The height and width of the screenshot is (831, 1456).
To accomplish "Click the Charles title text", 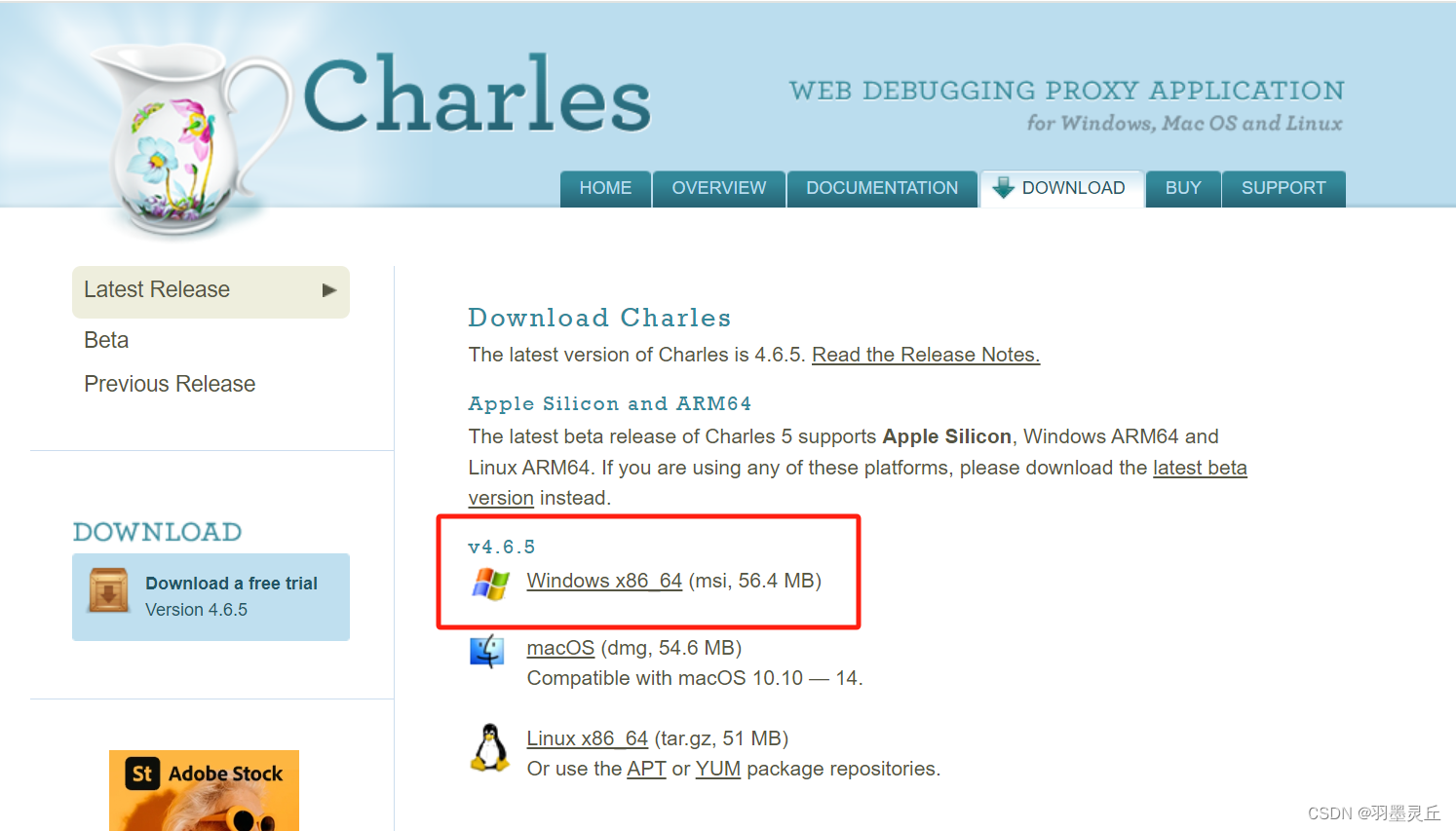I will [478, 94].
